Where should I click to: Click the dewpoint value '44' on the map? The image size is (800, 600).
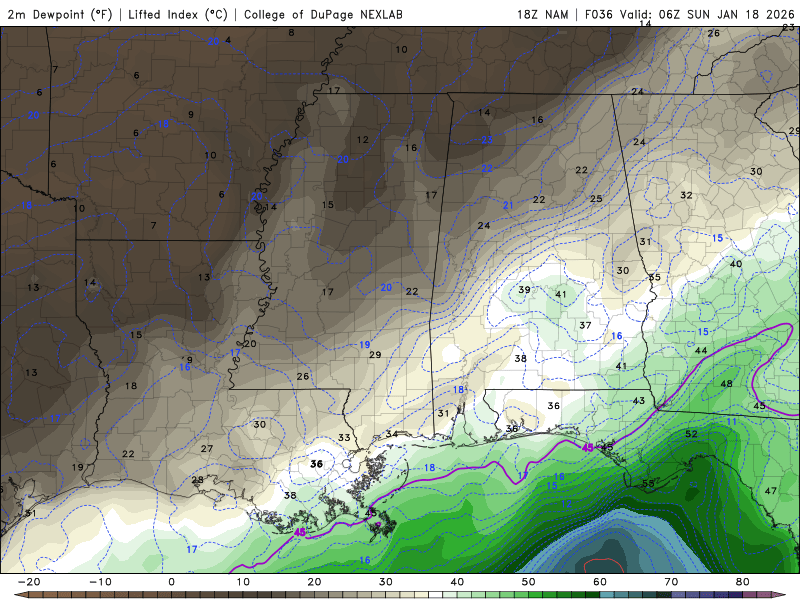pyautogui.click(x=701, y=351)
